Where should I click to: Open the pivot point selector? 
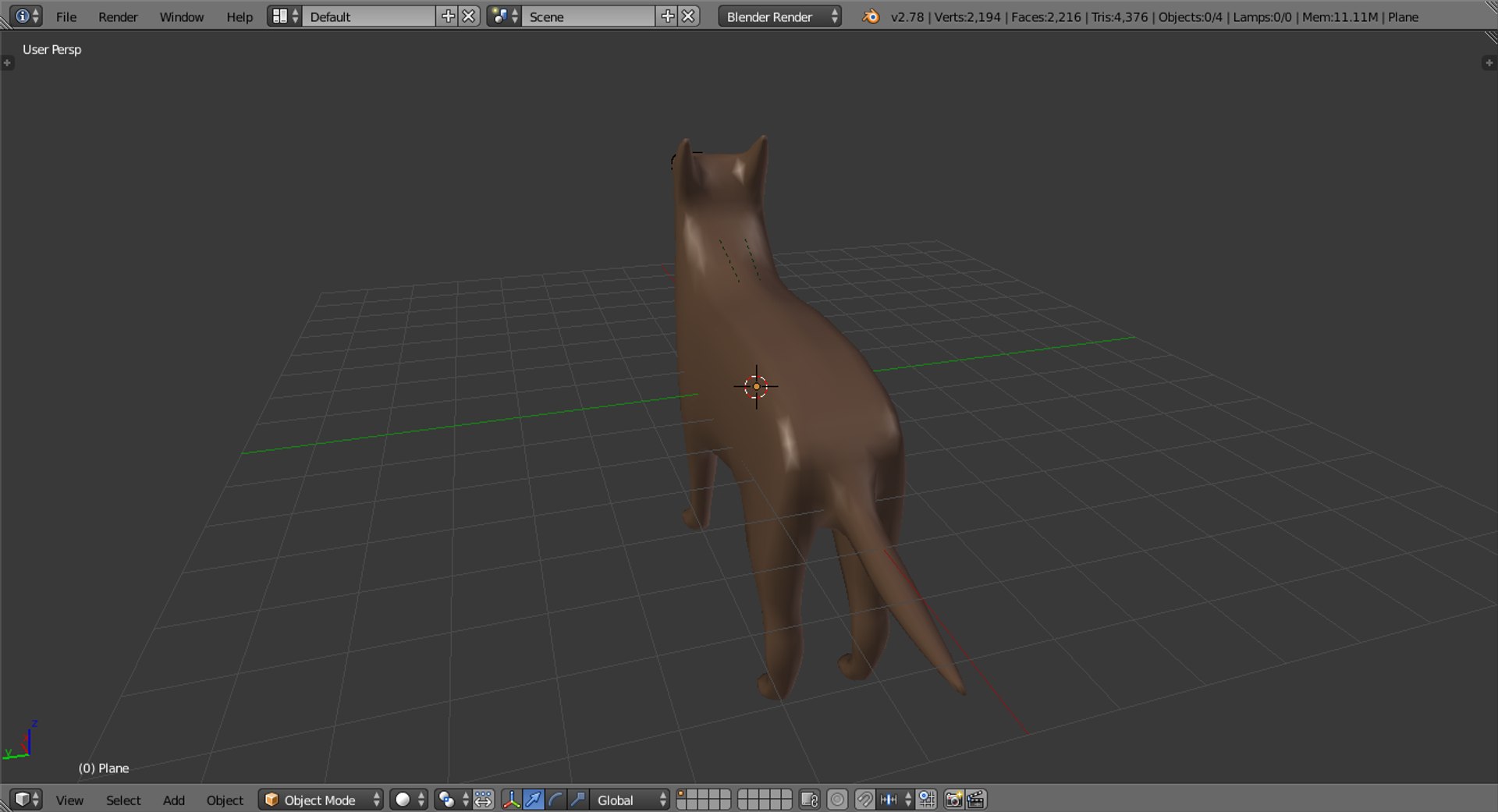[453, 800]
